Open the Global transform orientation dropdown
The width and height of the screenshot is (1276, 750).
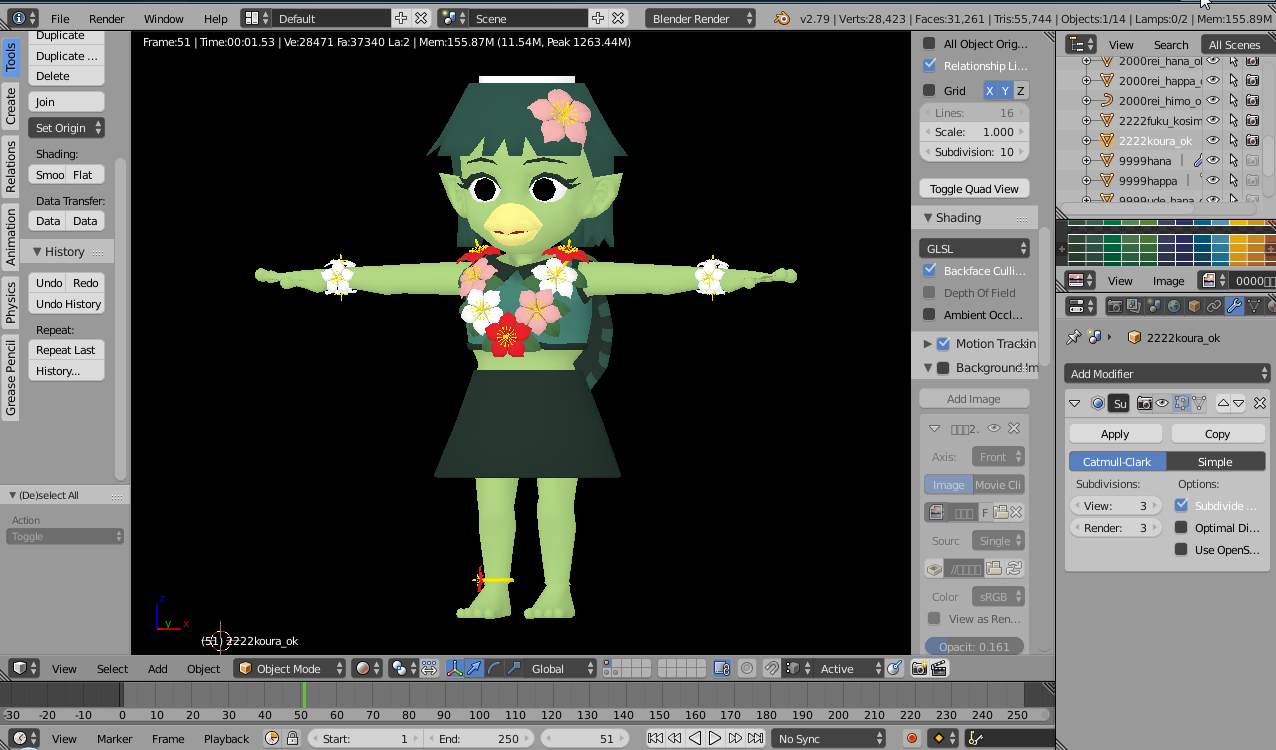pyautogui.click(x=561, y=668)
